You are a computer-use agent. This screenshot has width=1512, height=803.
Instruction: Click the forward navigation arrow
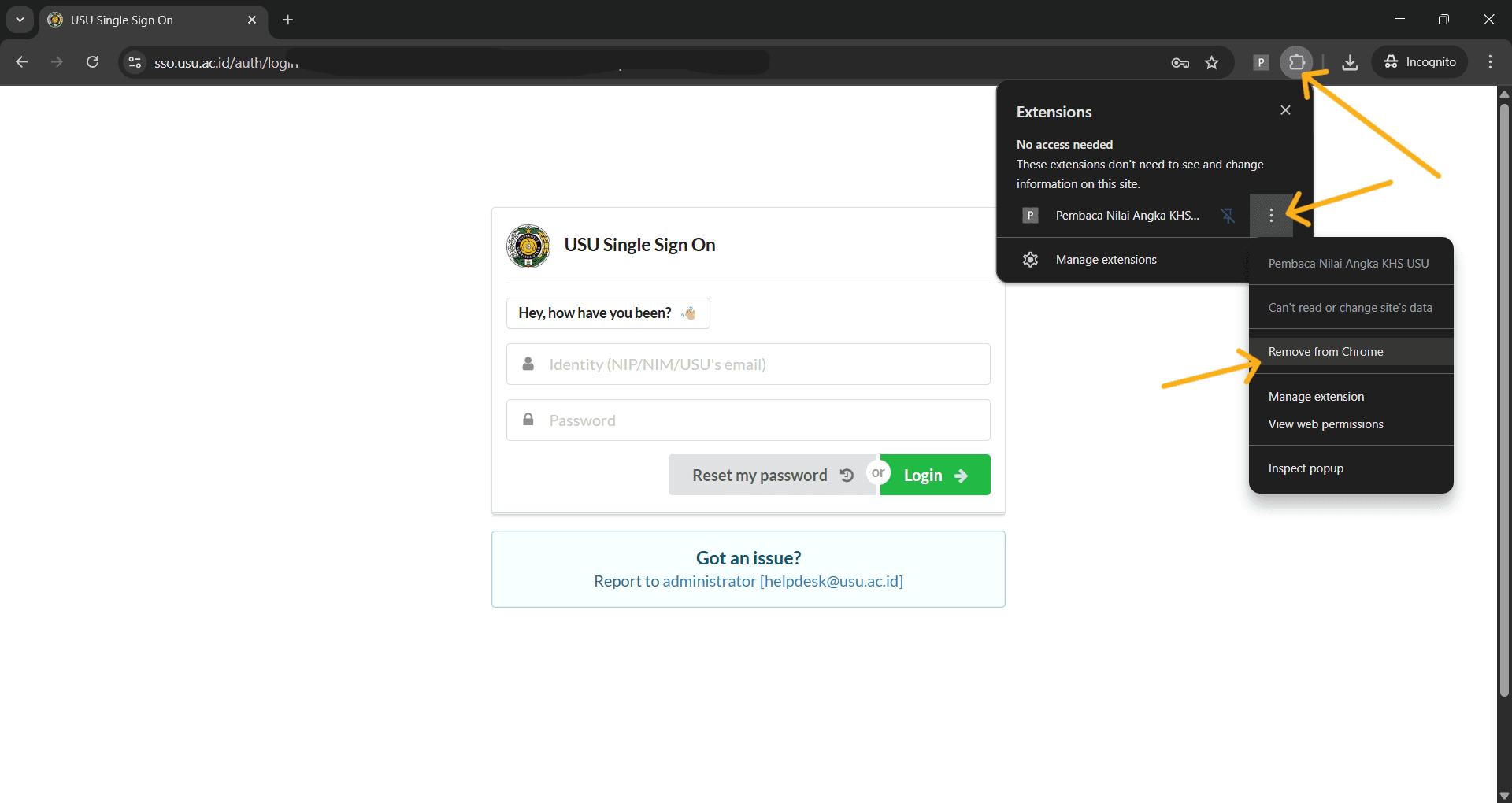pos(57,61)
